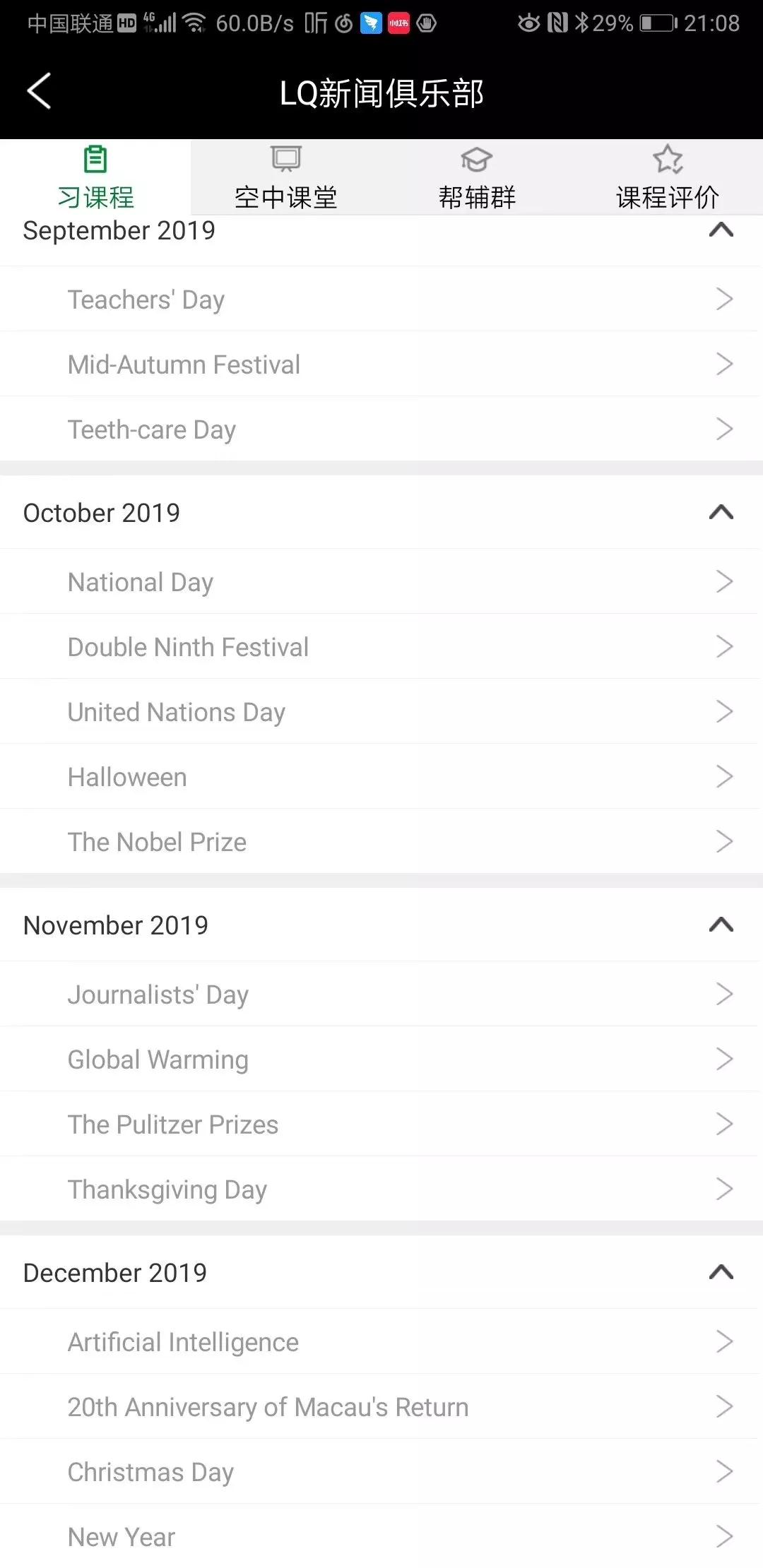This screenshot has height=1568, width=763.
Task: Open the Mid-Autumn Festival lesson
Action: click(184, 364)
